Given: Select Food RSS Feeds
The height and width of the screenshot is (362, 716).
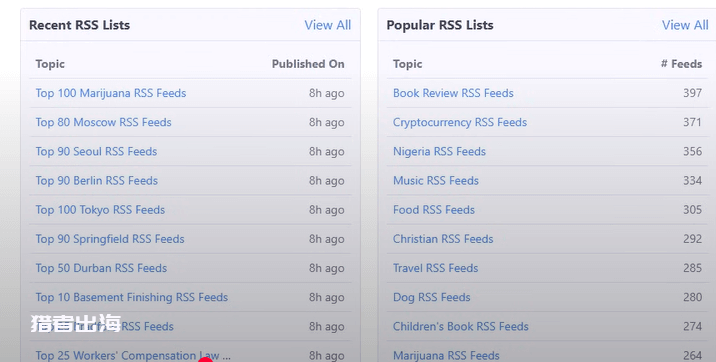Looking at the screenshot, I should [434, 210].
